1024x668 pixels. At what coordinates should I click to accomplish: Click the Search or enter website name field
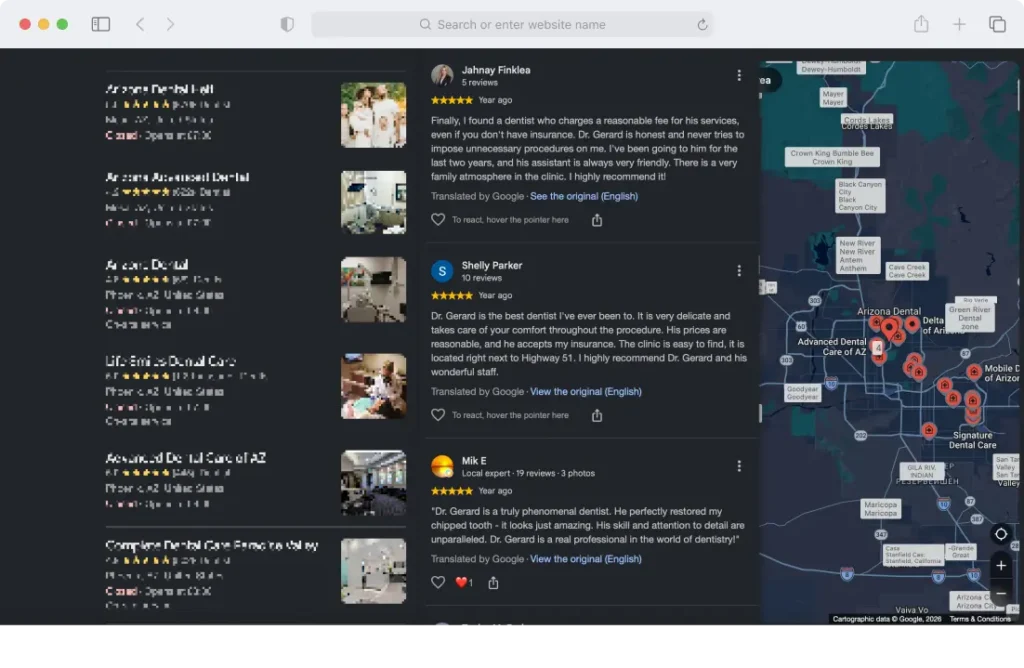coord(513,25)
